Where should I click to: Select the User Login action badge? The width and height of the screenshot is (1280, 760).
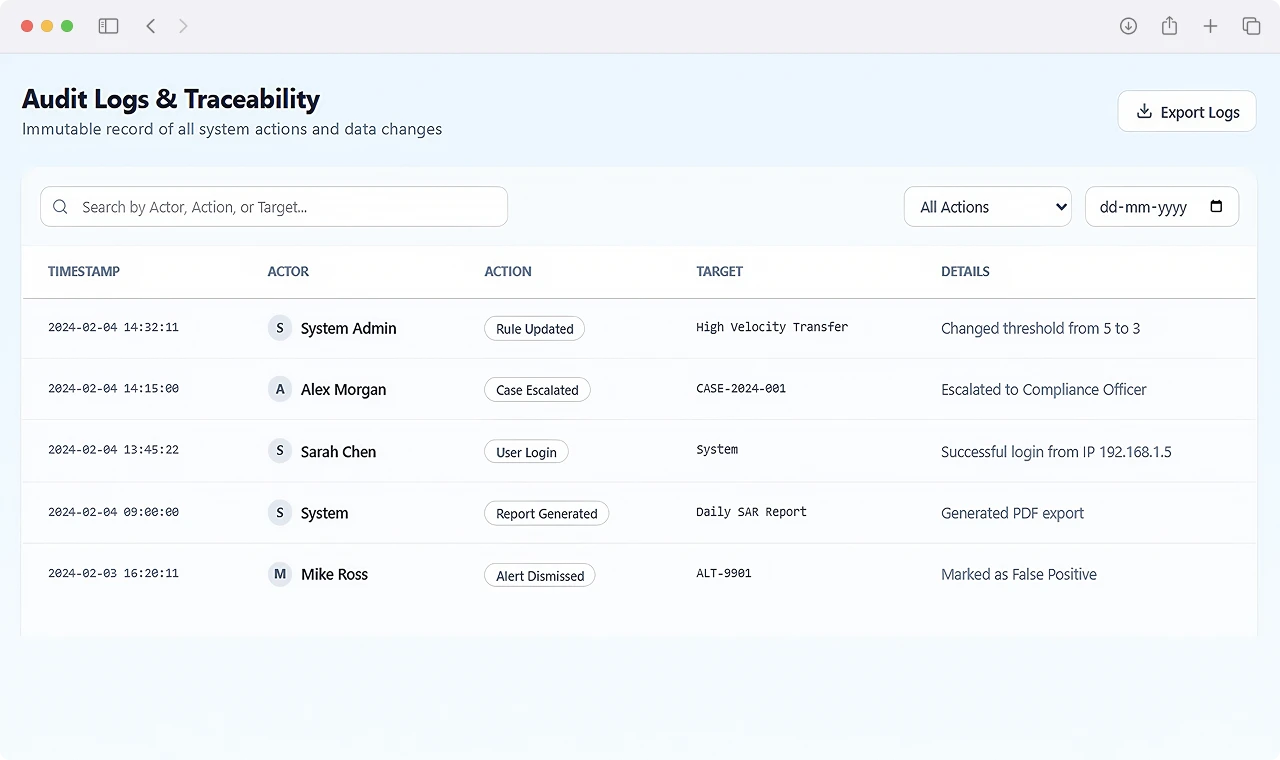pyautogui.click(x=526, y=452)
